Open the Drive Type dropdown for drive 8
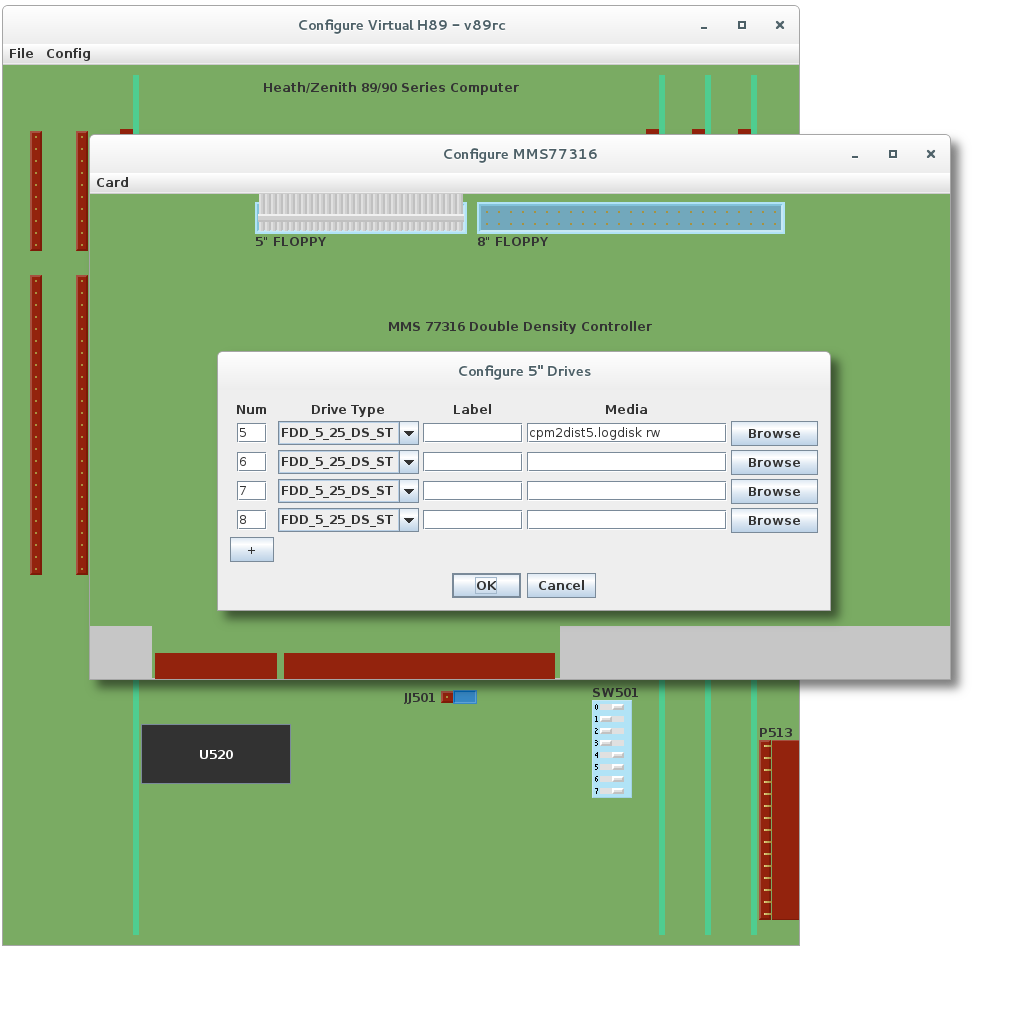 [x=408, y=520]
